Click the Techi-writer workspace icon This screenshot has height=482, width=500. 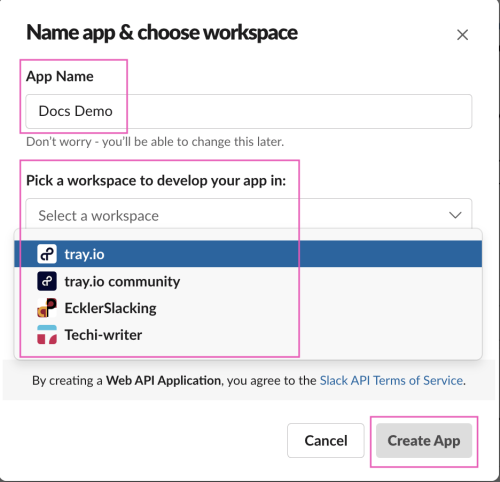coord(47,335)
